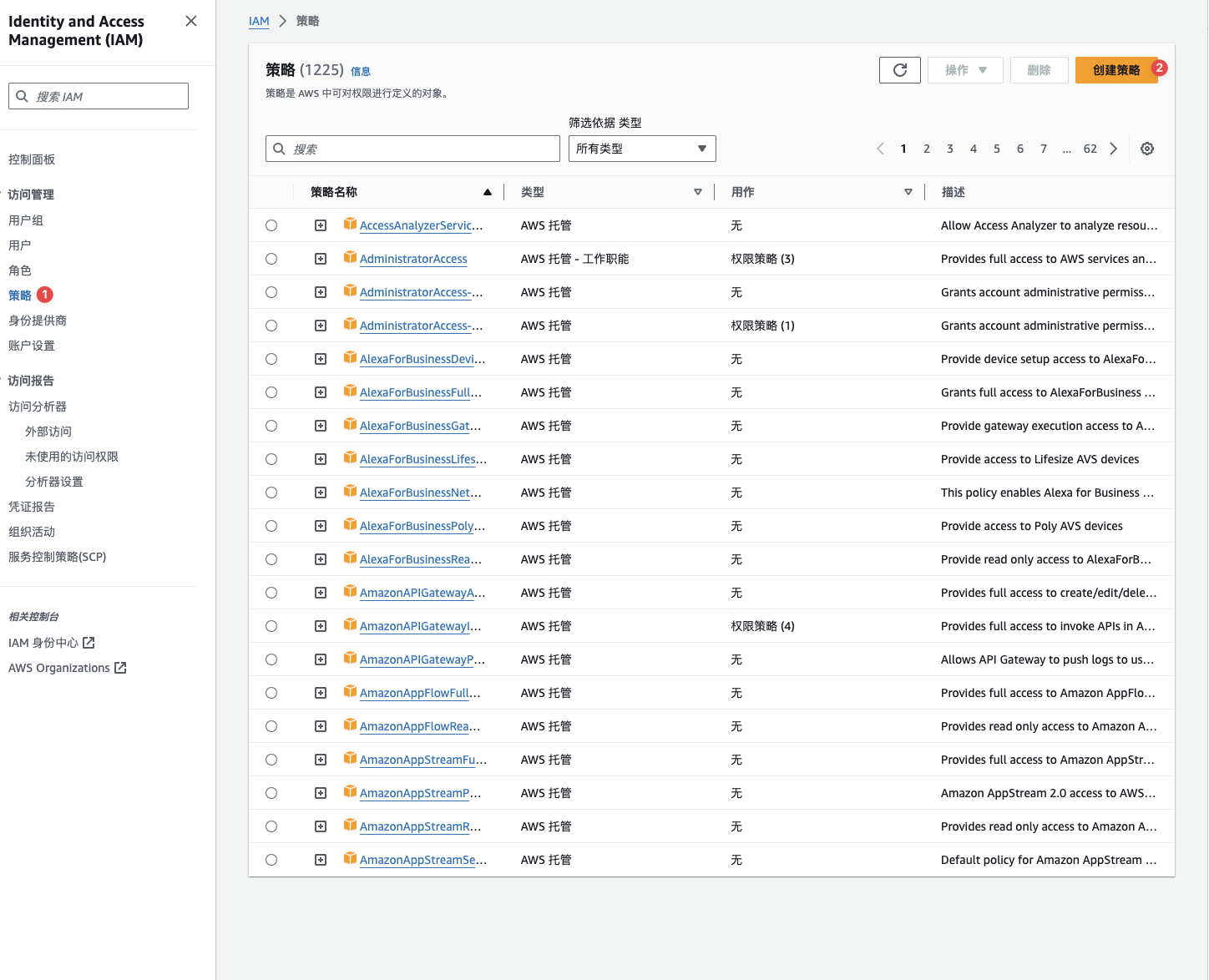Click the policies 搜索 filter field
Image resolution: width=1209 pixels, height=980 pixels.
pos(412,149)
